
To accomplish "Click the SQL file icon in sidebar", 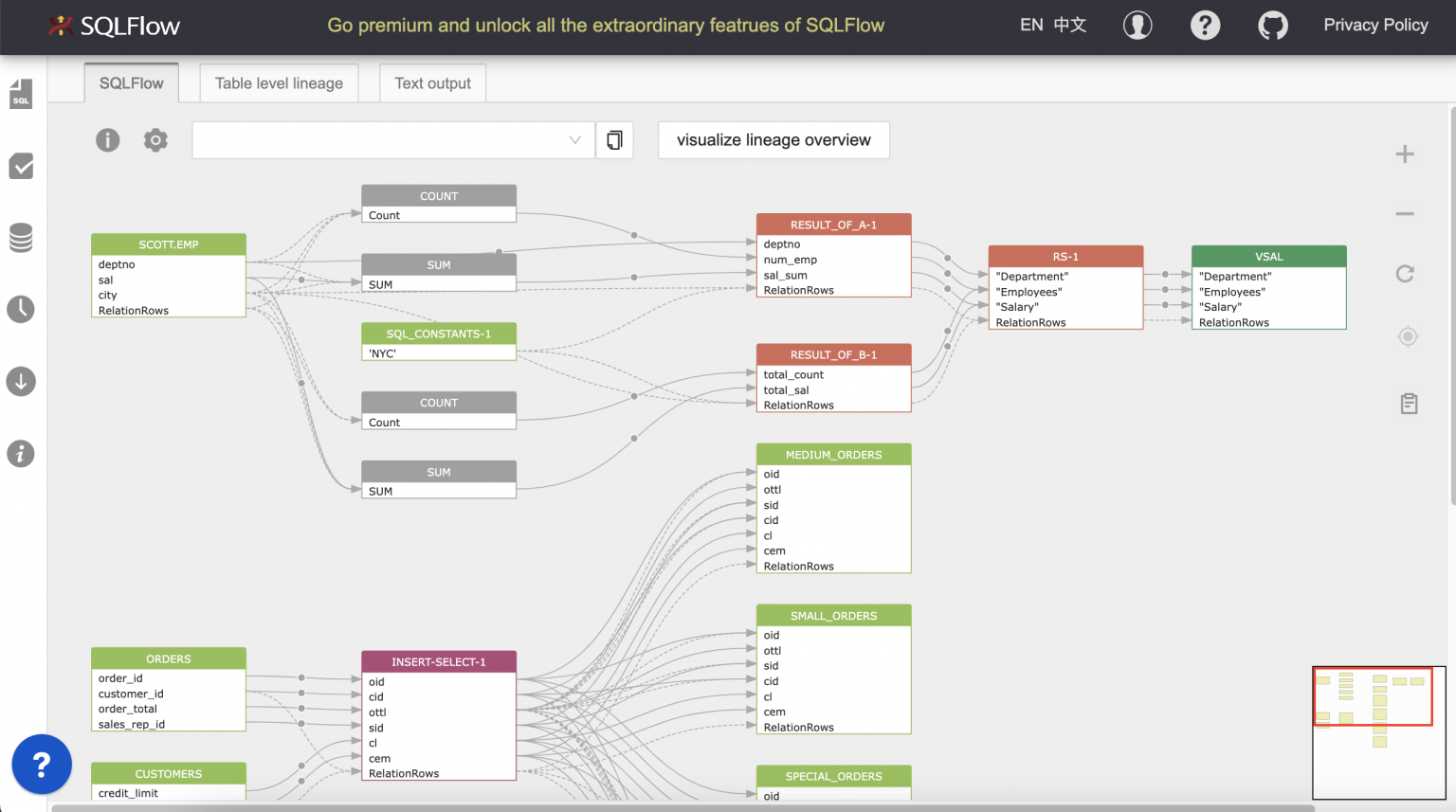I will tap(21, 95).
